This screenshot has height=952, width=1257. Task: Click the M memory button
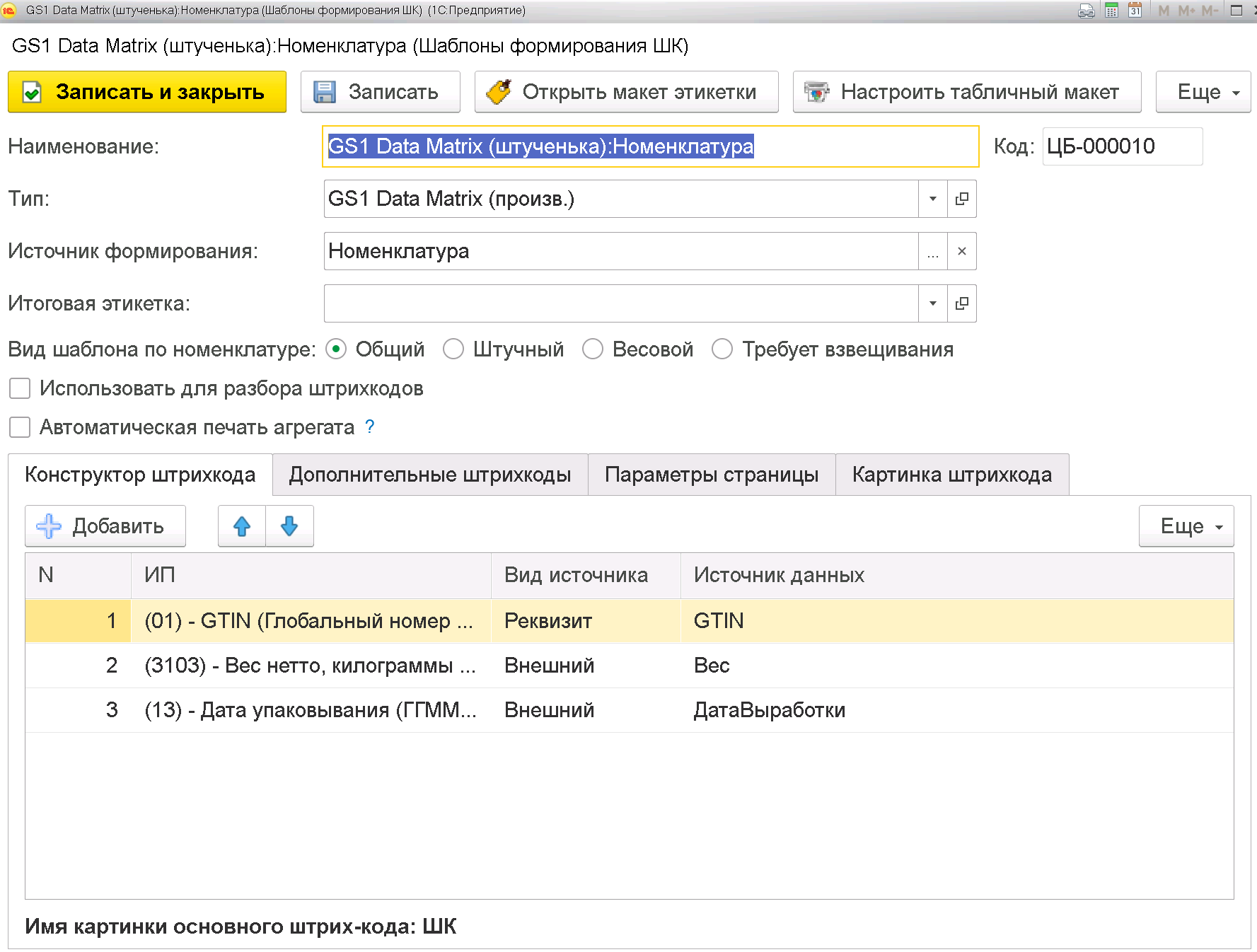point(1164,11)
